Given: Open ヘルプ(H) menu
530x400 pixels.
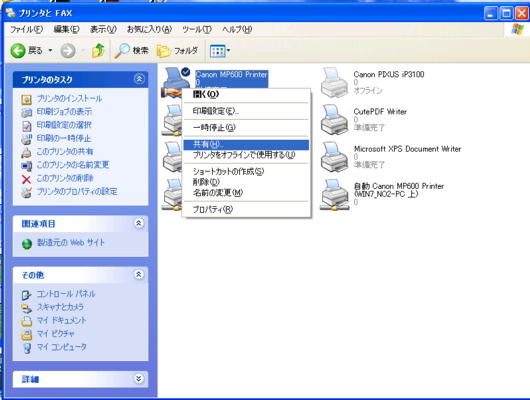Looking at the screenshot, I should 237,29.
